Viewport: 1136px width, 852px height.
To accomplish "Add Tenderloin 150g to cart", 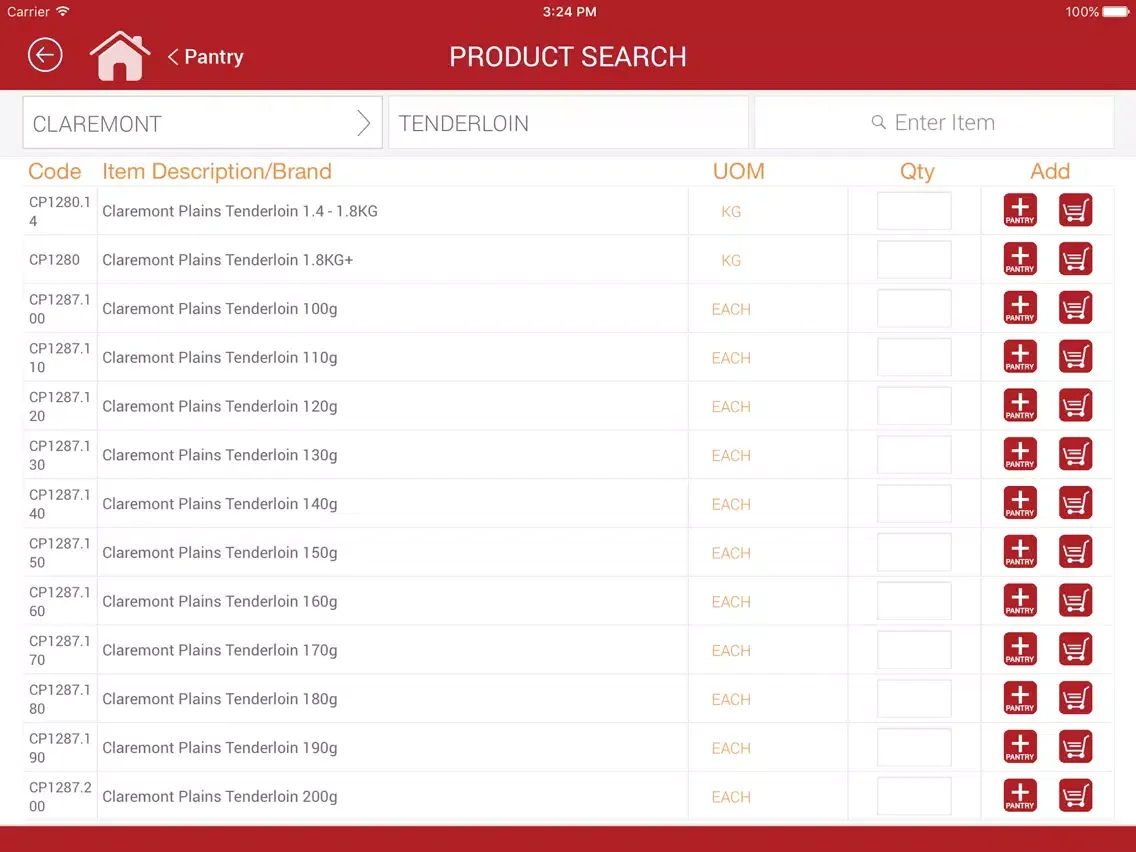I will (1075, 552).
